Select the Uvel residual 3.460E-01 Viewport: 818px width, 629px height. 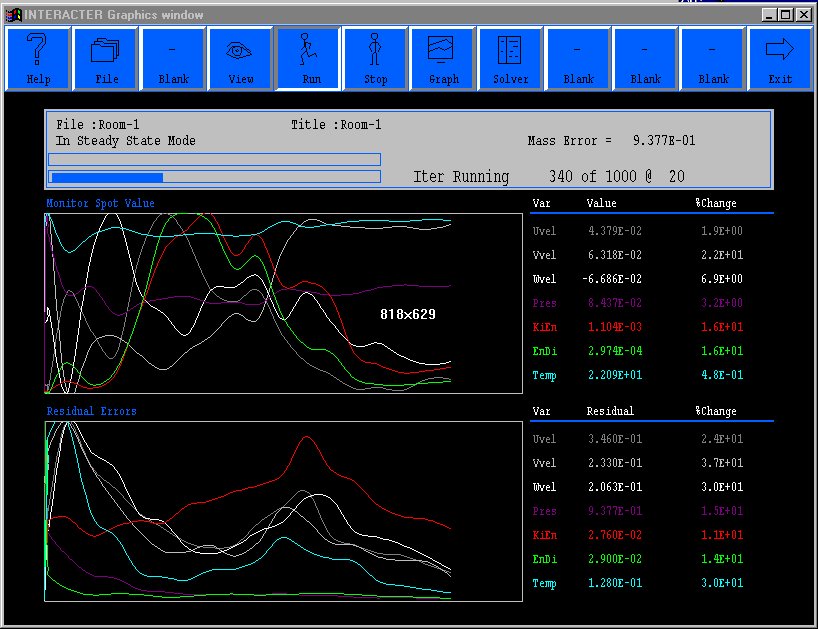click(615, 439)
